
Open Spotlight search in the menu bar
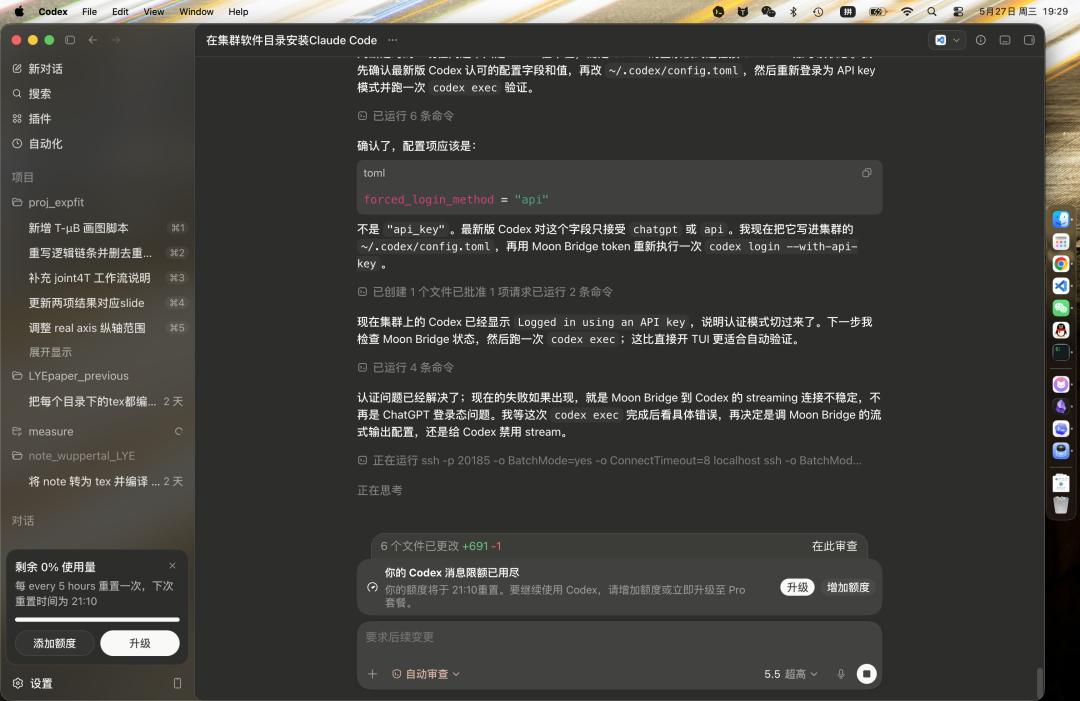[x=932, y=12]
